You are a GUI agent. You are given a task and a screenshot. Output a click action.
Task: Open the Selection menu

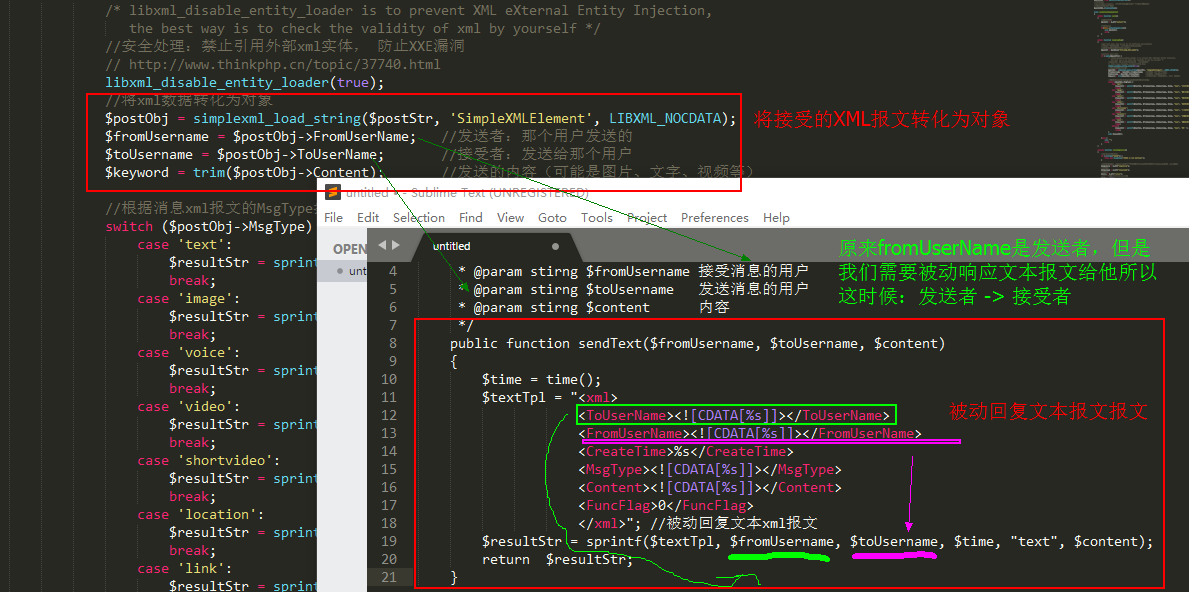click(418, 217)
